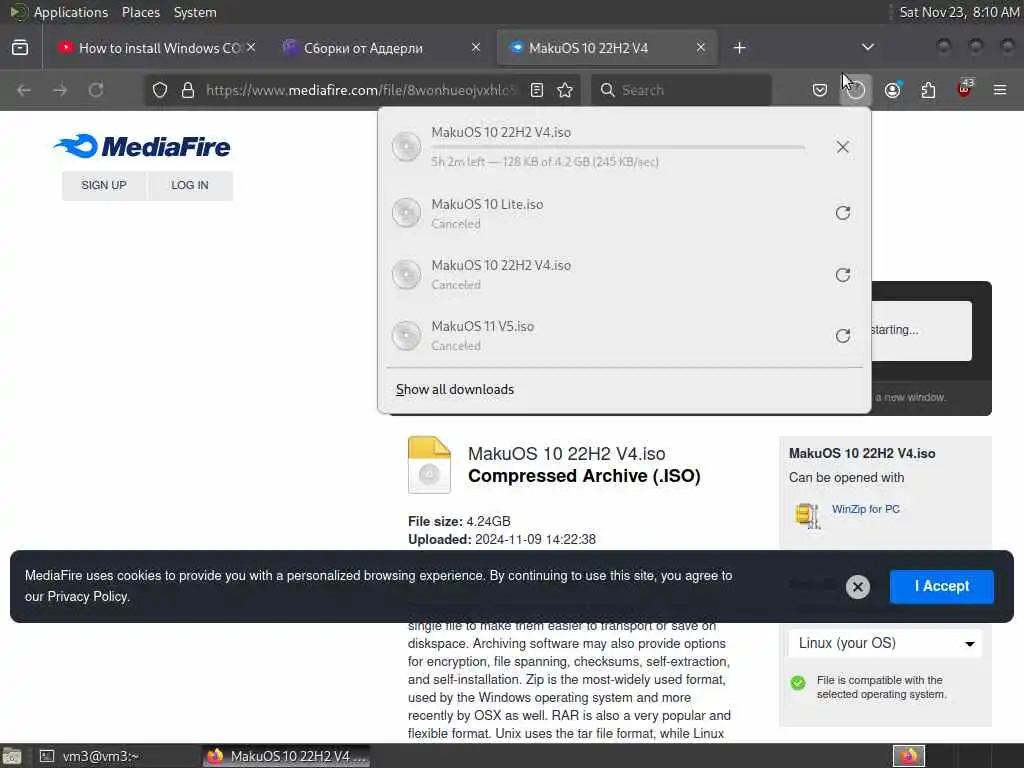
Task: Focus the Search box in toolbar
Action: point(681,90)
